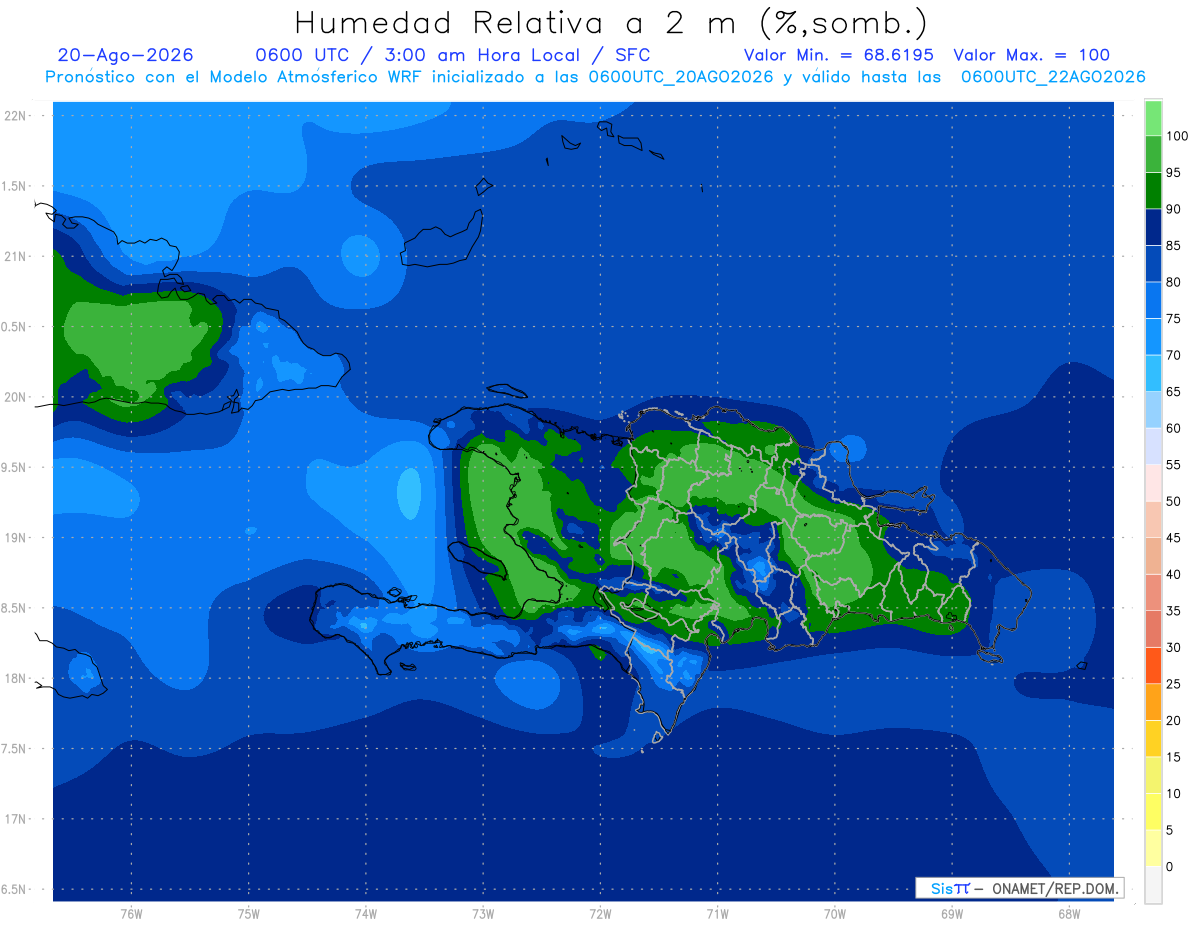Click the legend value '20'

(x=1173, y=720)
